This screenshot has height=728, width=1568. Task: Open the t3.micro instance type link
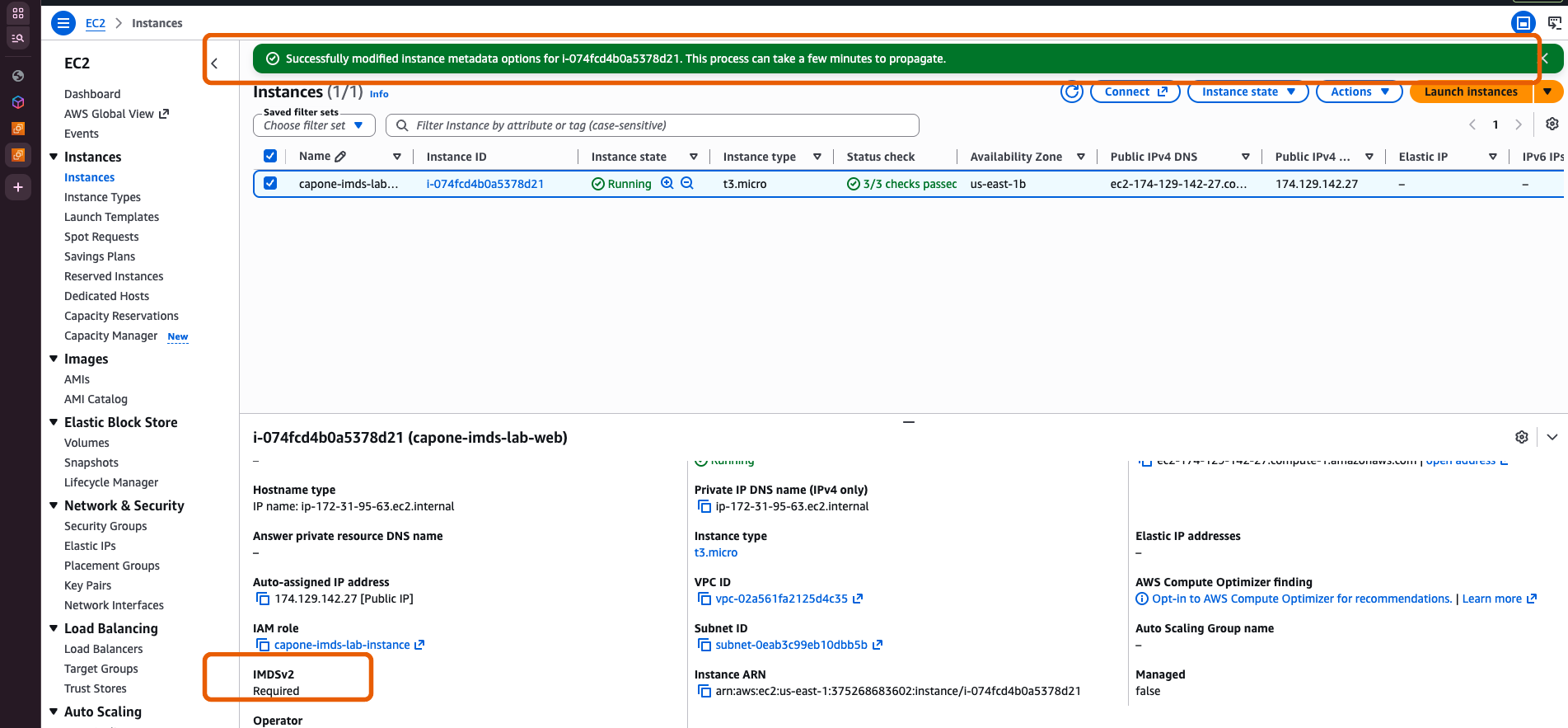point(716,552)
